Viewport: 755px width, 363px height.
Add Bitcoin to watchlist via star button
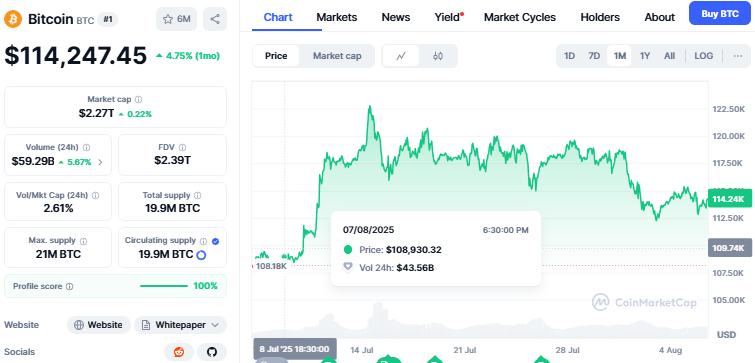176,19
